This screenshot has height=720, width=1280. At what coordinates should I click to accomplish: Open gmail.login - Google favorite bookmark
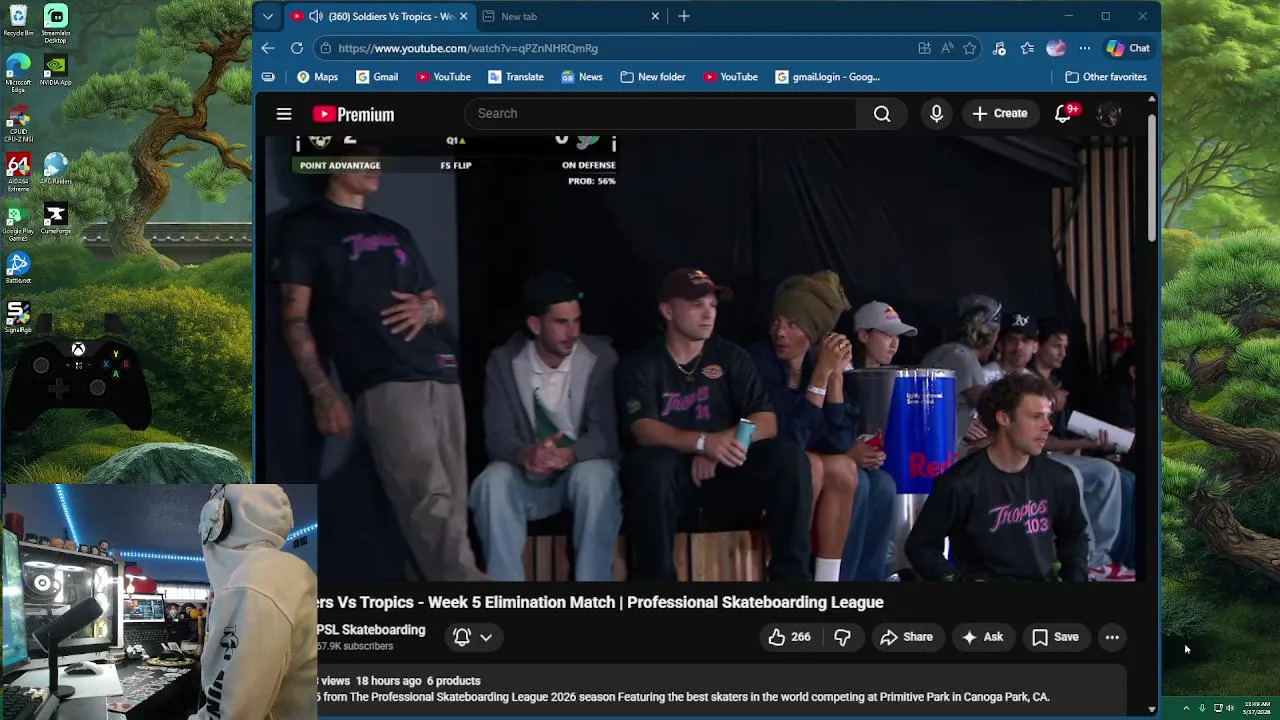click(828, 77)
